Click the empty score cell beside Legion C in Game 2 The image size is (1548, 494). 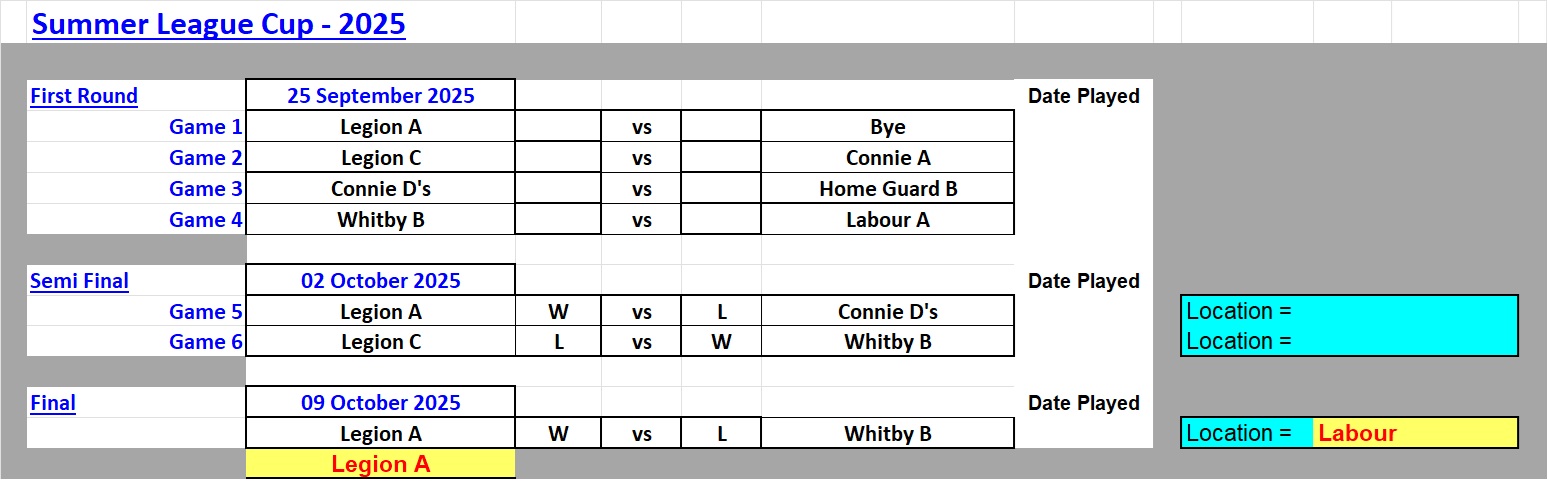[x=558, y=158]
